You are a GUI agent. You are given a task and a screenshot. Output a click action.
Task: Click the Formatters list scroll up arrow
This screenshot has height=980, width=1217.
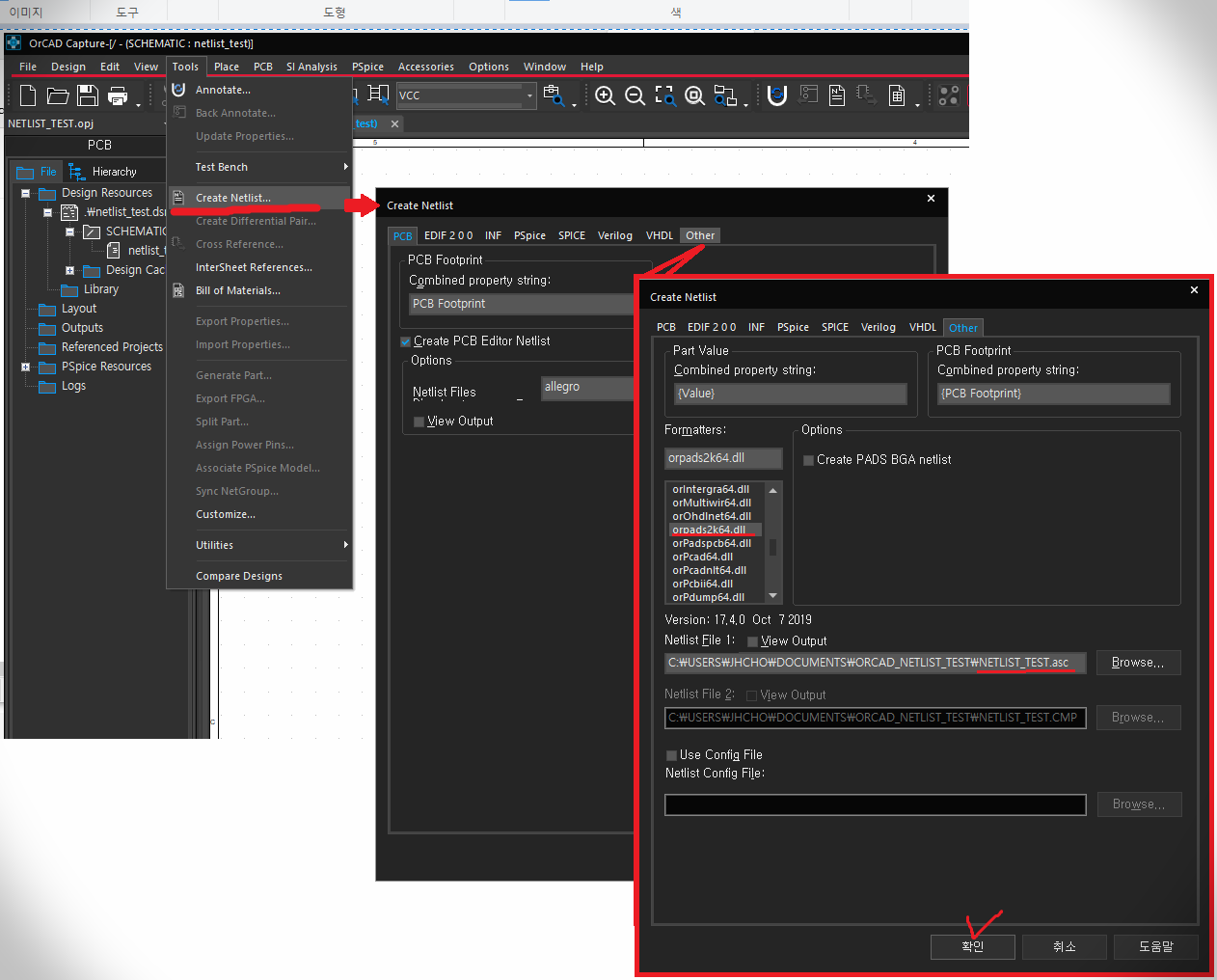772,490
